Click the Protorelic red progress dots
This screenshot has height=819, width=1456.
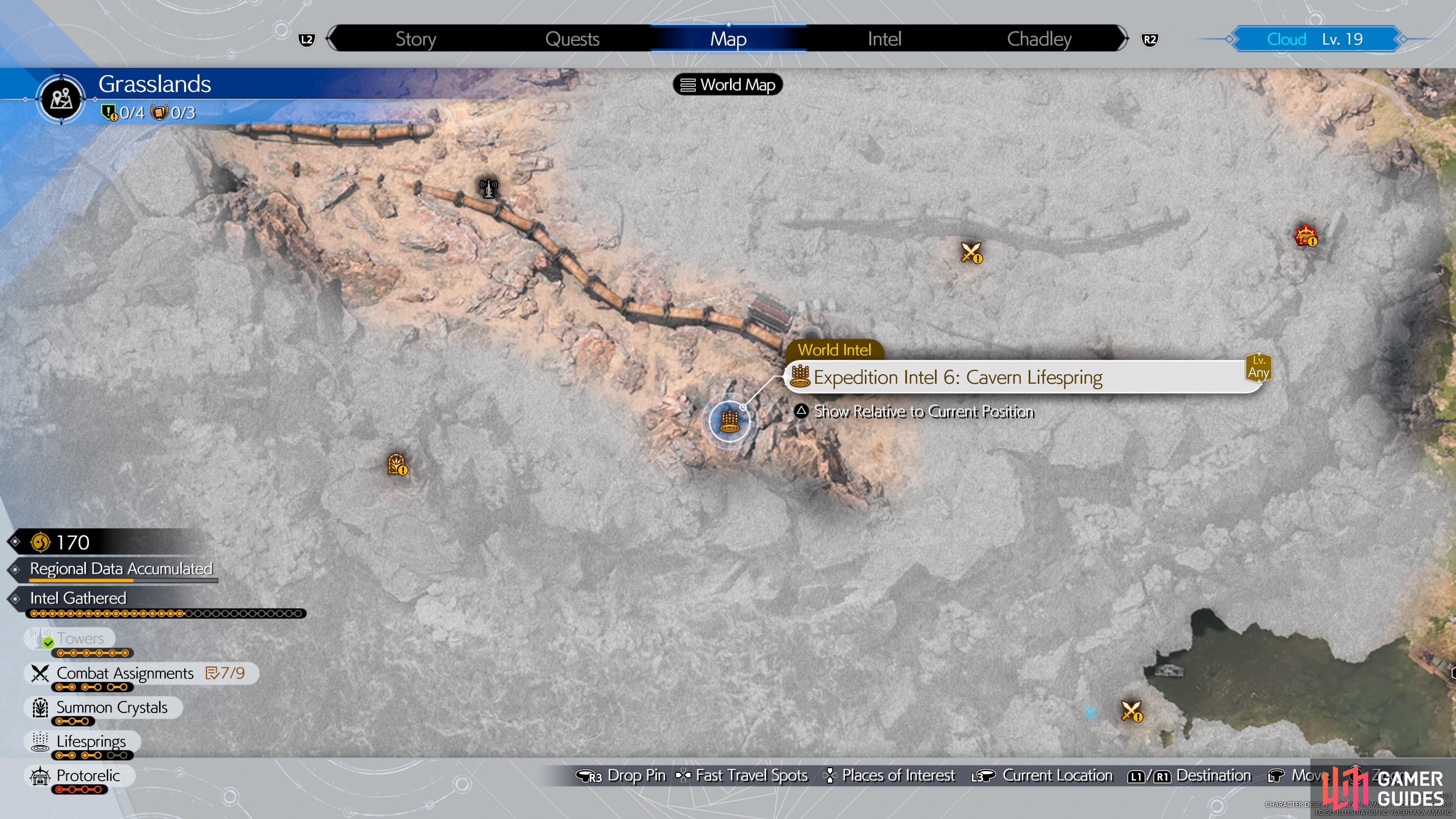click(x=80, y=789)
